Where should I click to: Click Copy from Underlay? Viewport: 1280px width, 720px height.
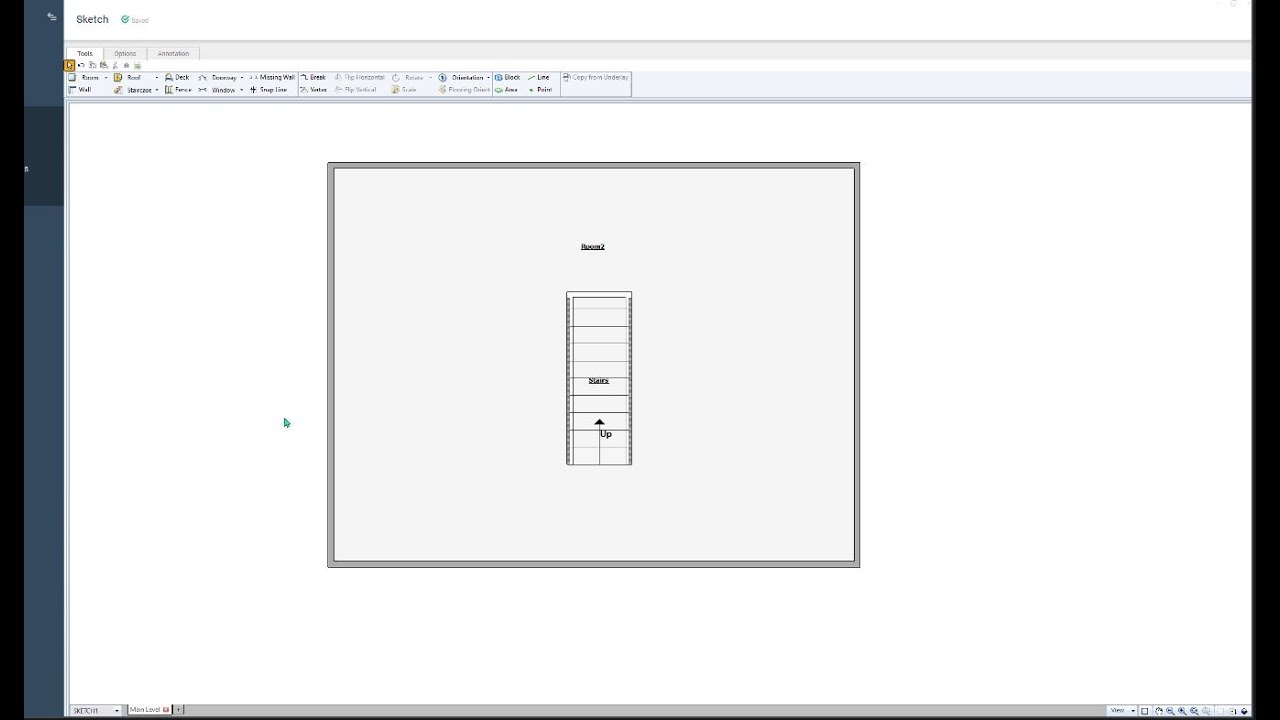pos(596,77)
